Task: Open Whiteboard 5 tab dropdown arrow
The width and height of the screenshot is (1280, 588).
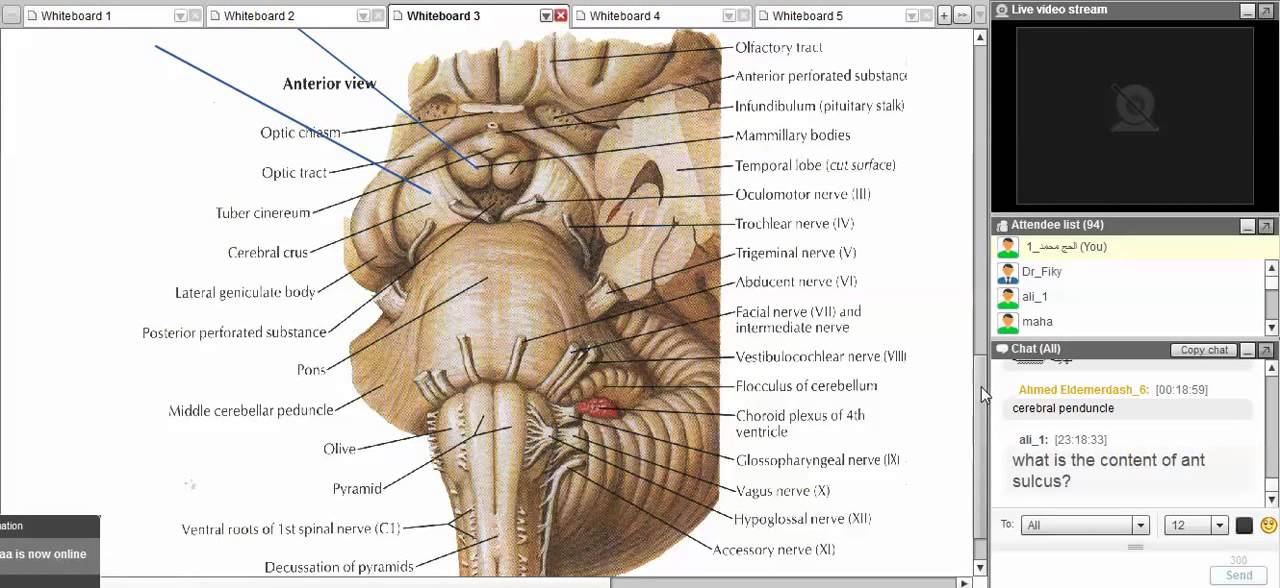Action: click(x=912, y=16)
